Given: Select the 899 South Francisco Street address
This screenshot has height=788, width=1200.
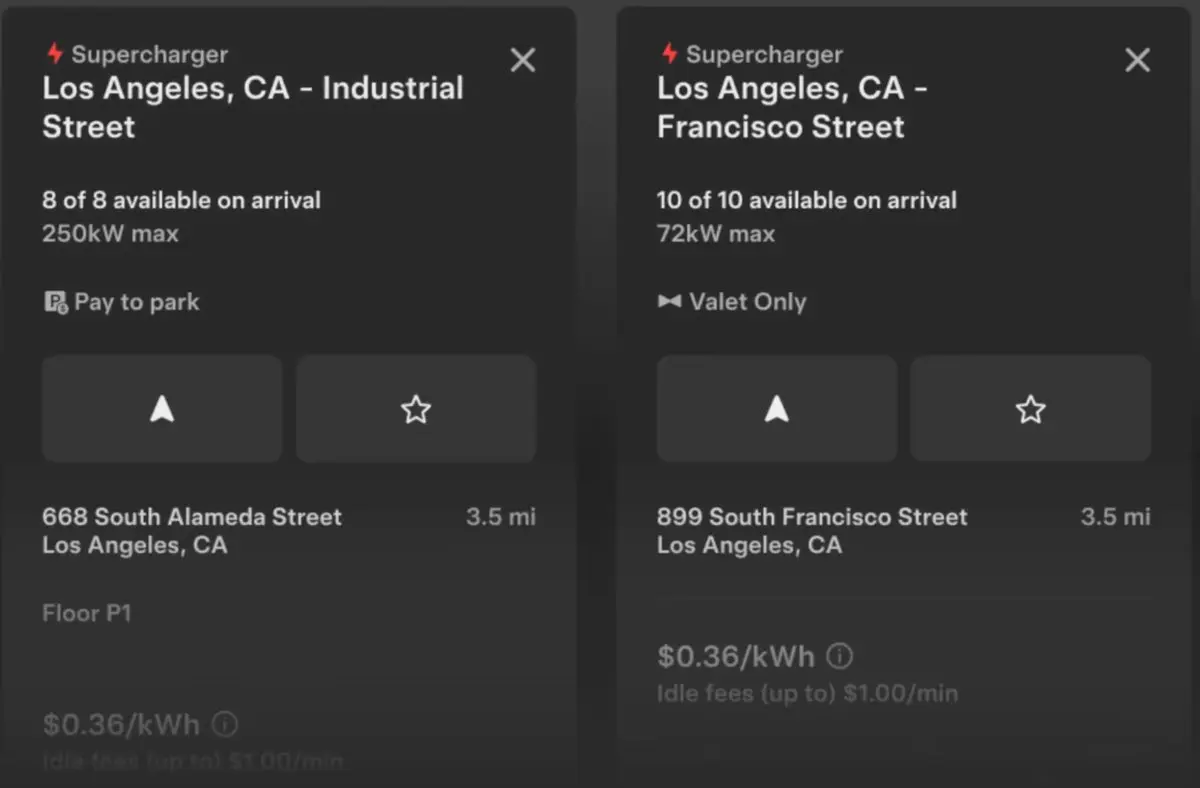Looking at the screenshot, I should (x=812, y=517).
